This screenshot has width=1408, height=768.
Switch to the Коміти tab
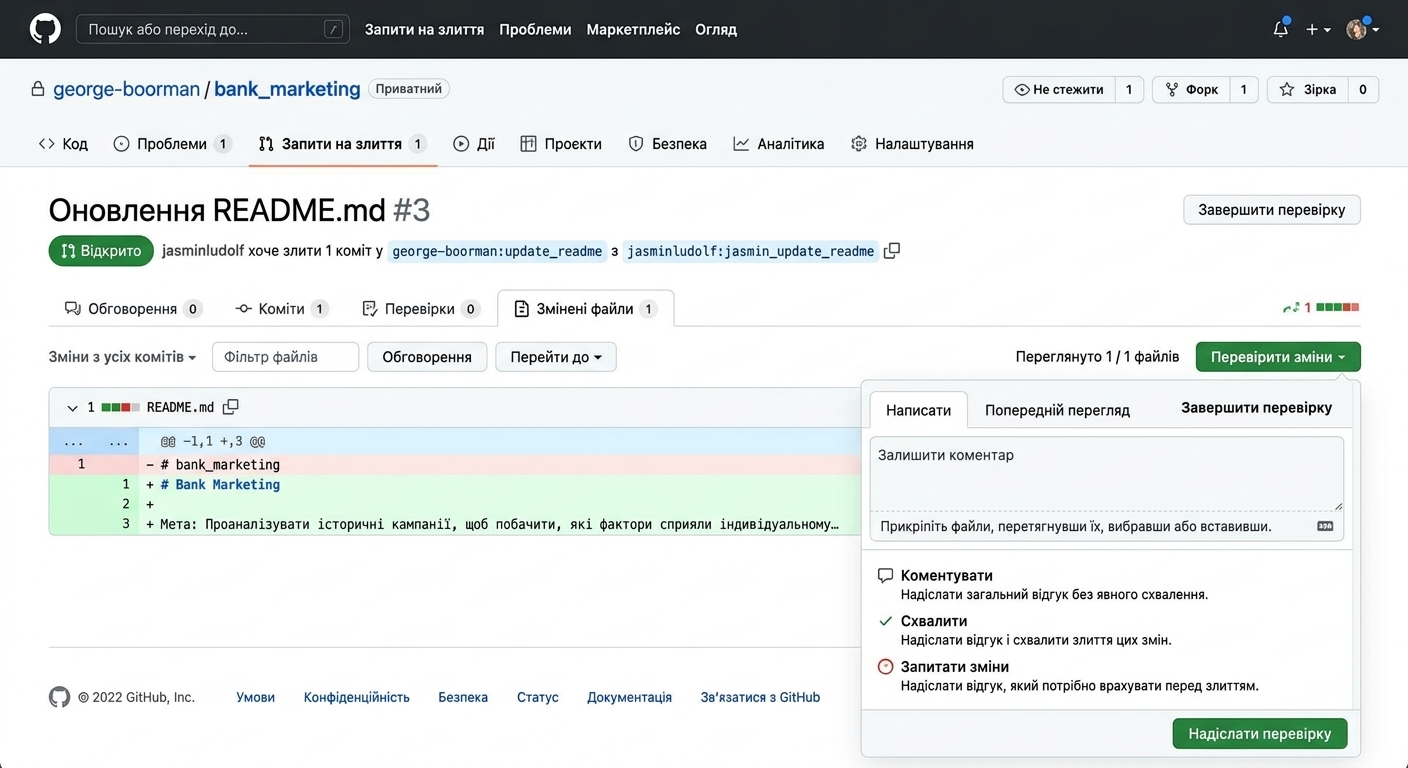click(x=282, y=309)
